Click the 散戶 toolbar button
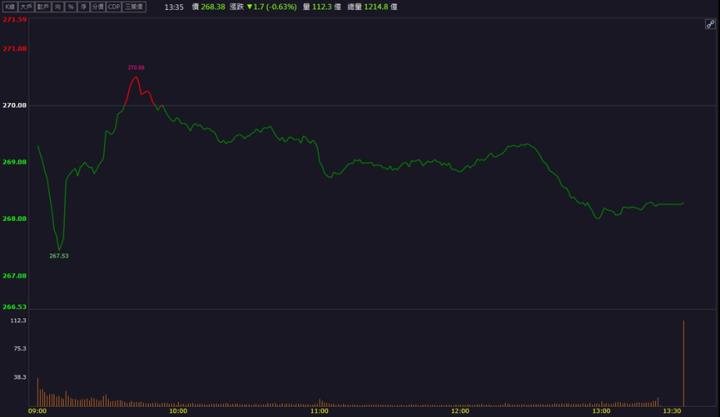The height and width of the screenshot is (417, 720). 43,6
